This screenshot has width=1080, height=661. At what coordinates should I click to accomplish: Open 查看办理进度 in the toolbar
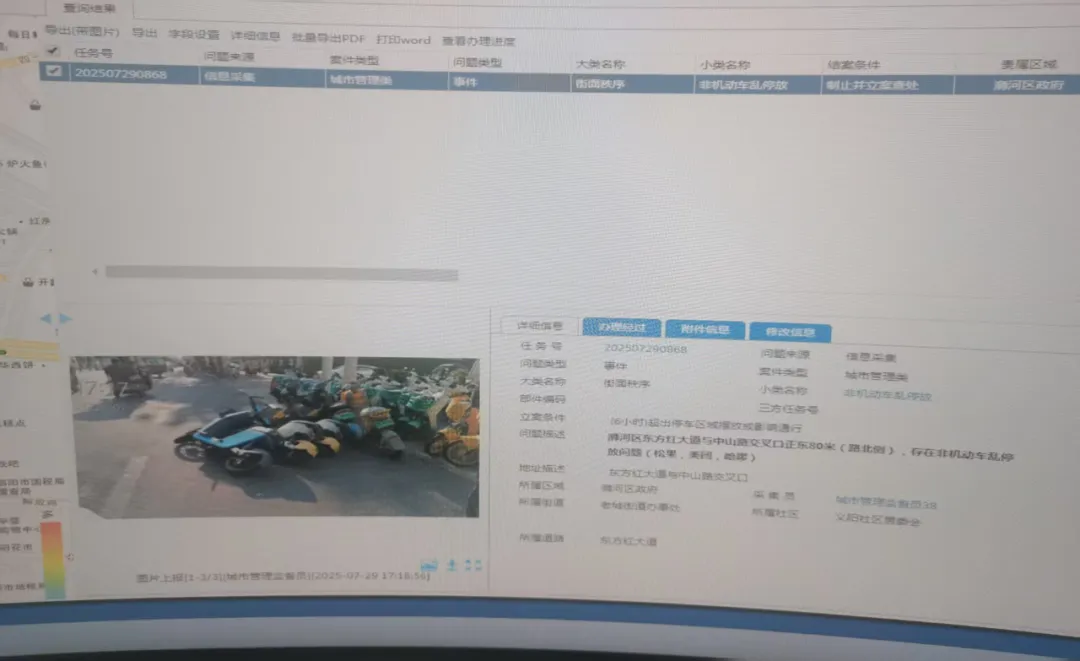point(479,41)
